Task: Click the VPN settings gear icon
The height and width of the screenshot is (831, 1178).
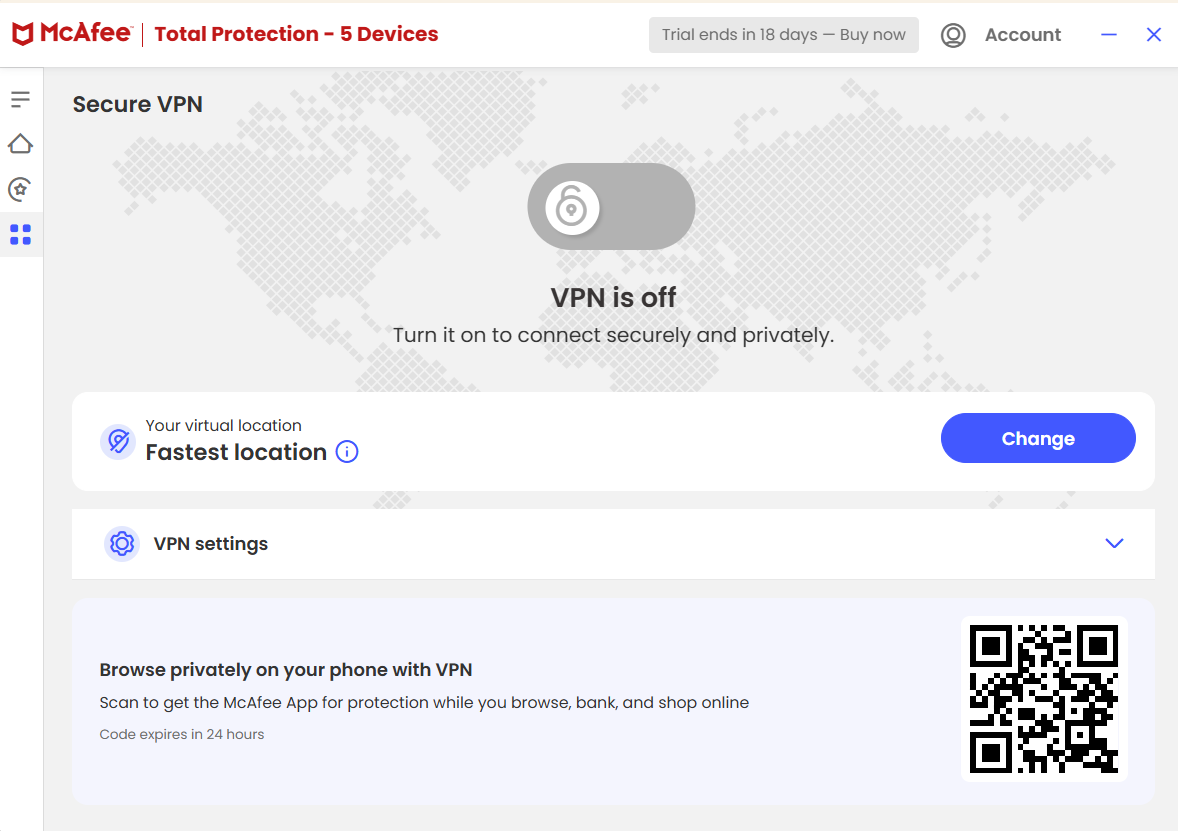Action: [x=122, y=543]
